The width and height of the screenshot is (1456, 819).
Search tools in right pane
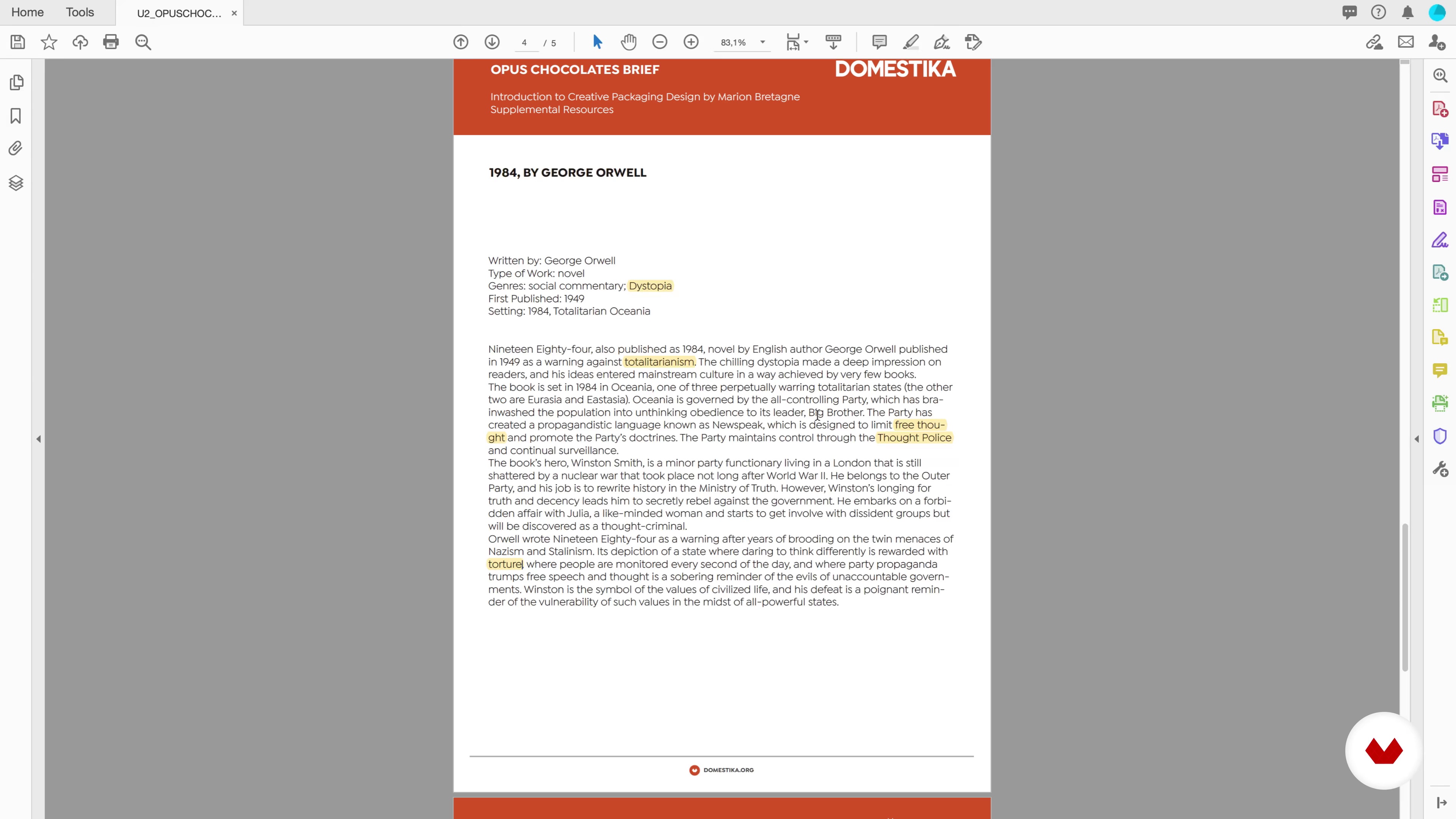1440,75
